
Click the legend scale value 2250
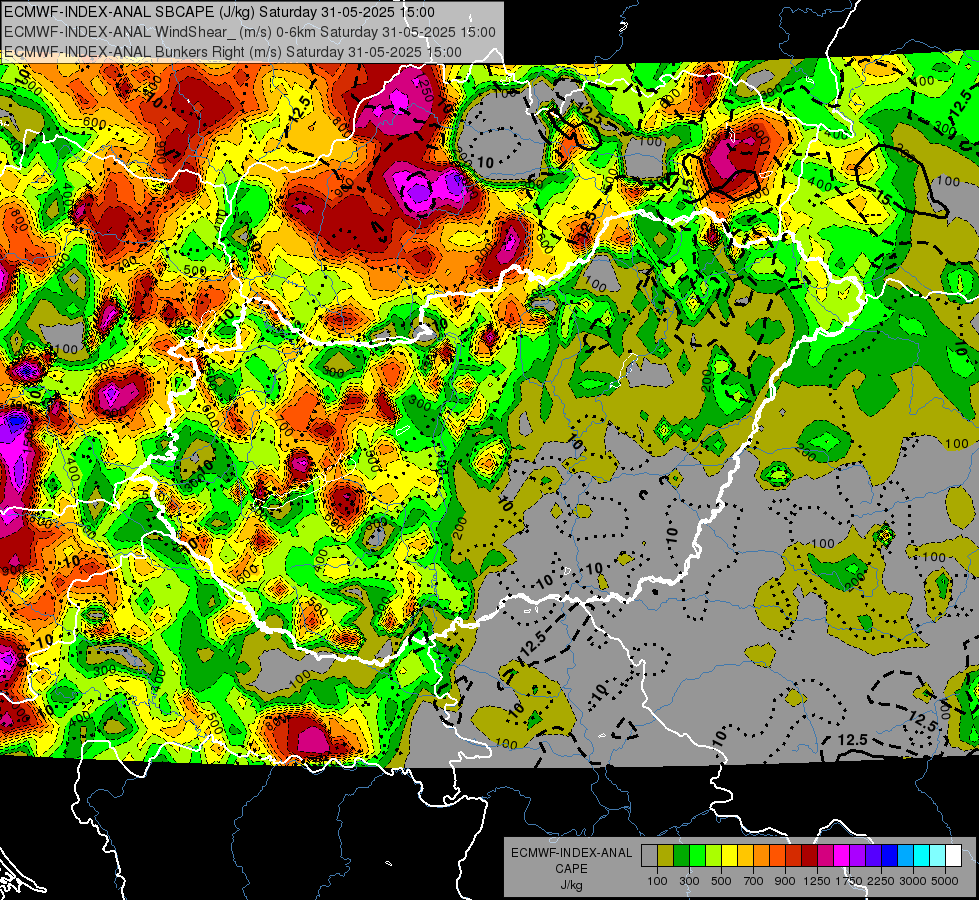coord(882,881)
